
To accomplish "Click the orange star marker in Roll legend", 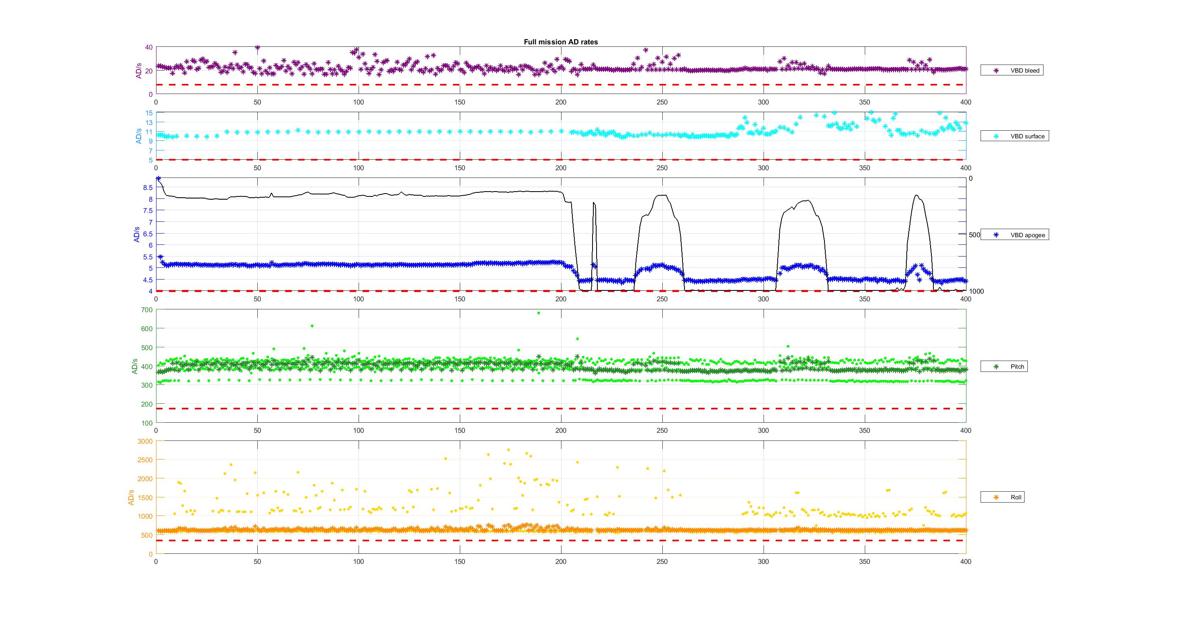I will pos(996,497).
